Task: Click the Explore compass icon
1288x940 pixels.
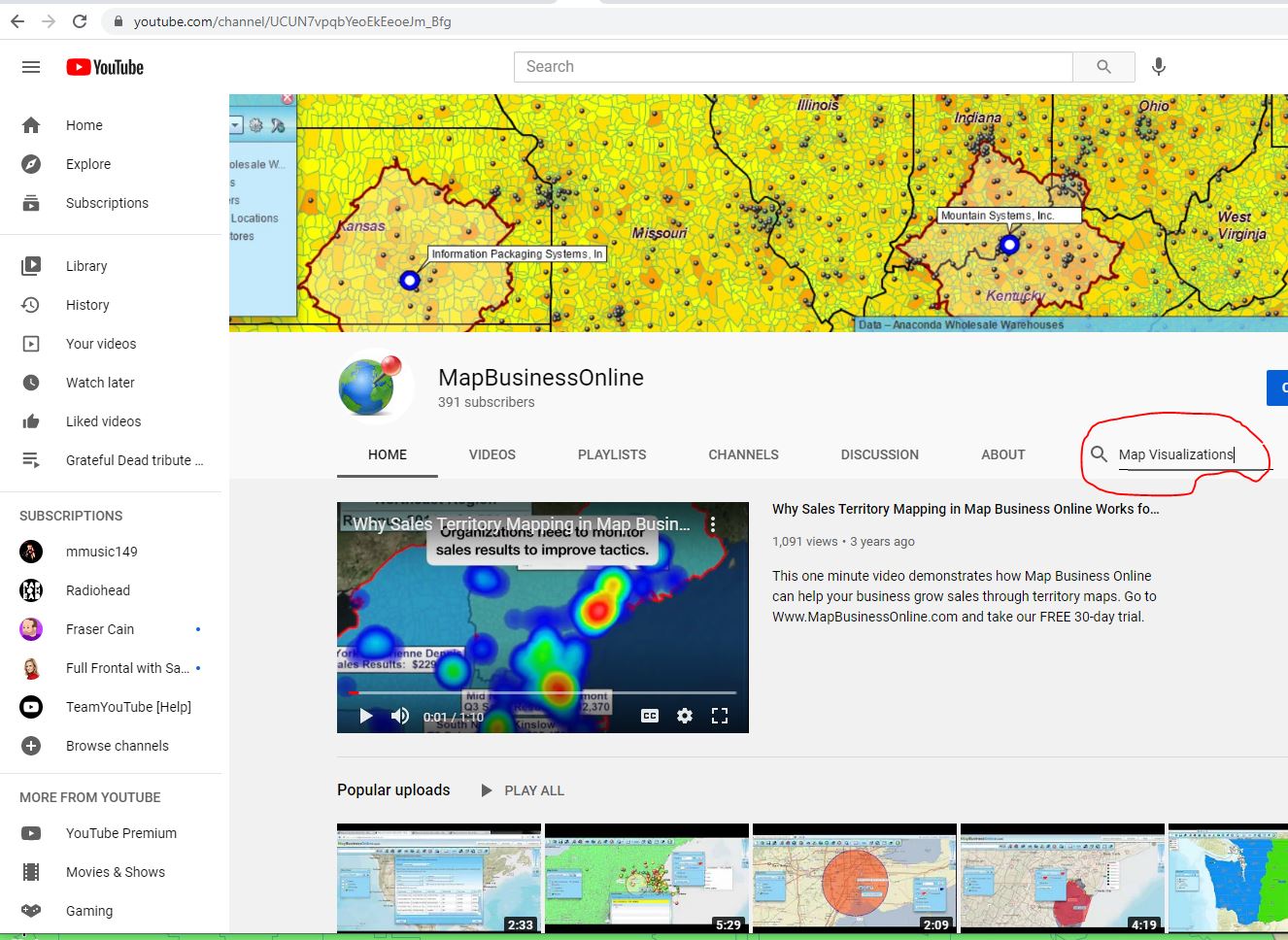Action: 31,164
